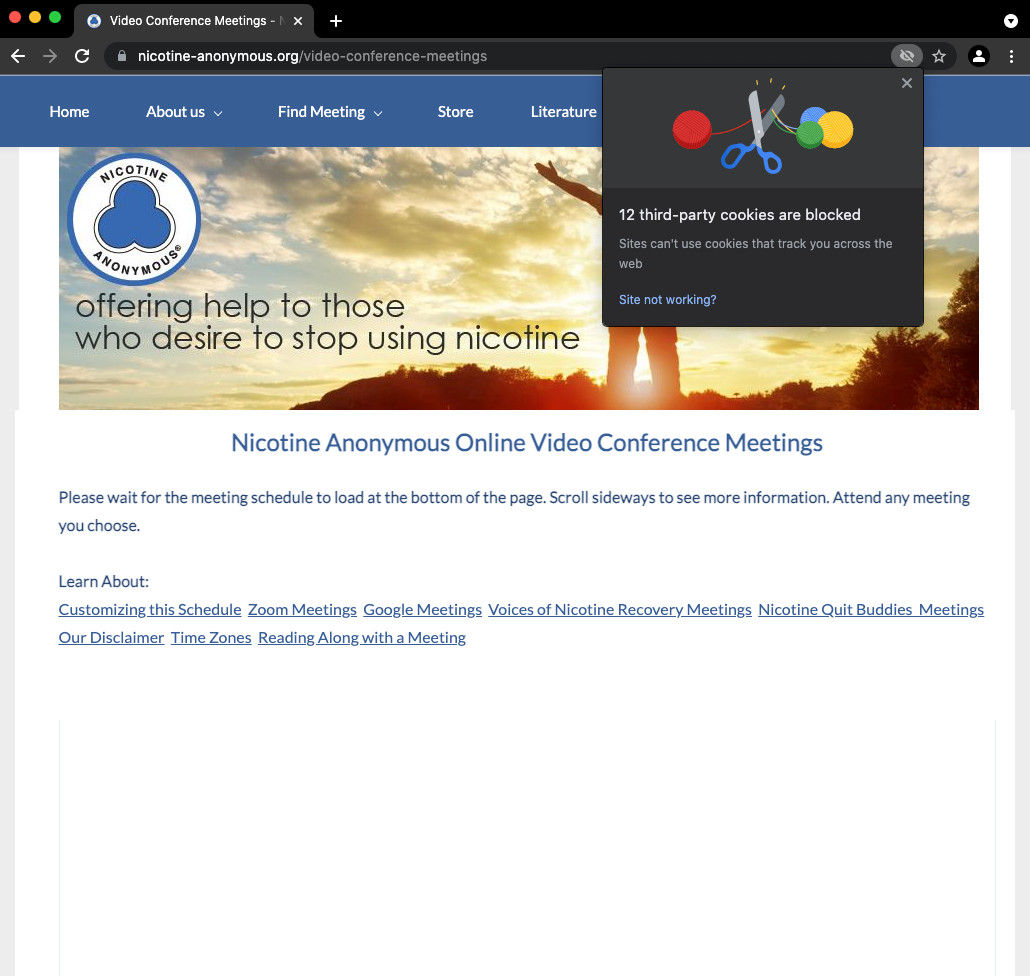The image size is (1030, 976).
Task: Expand the Find Meeting dropdown menu
Action: [x=330, y=112]
